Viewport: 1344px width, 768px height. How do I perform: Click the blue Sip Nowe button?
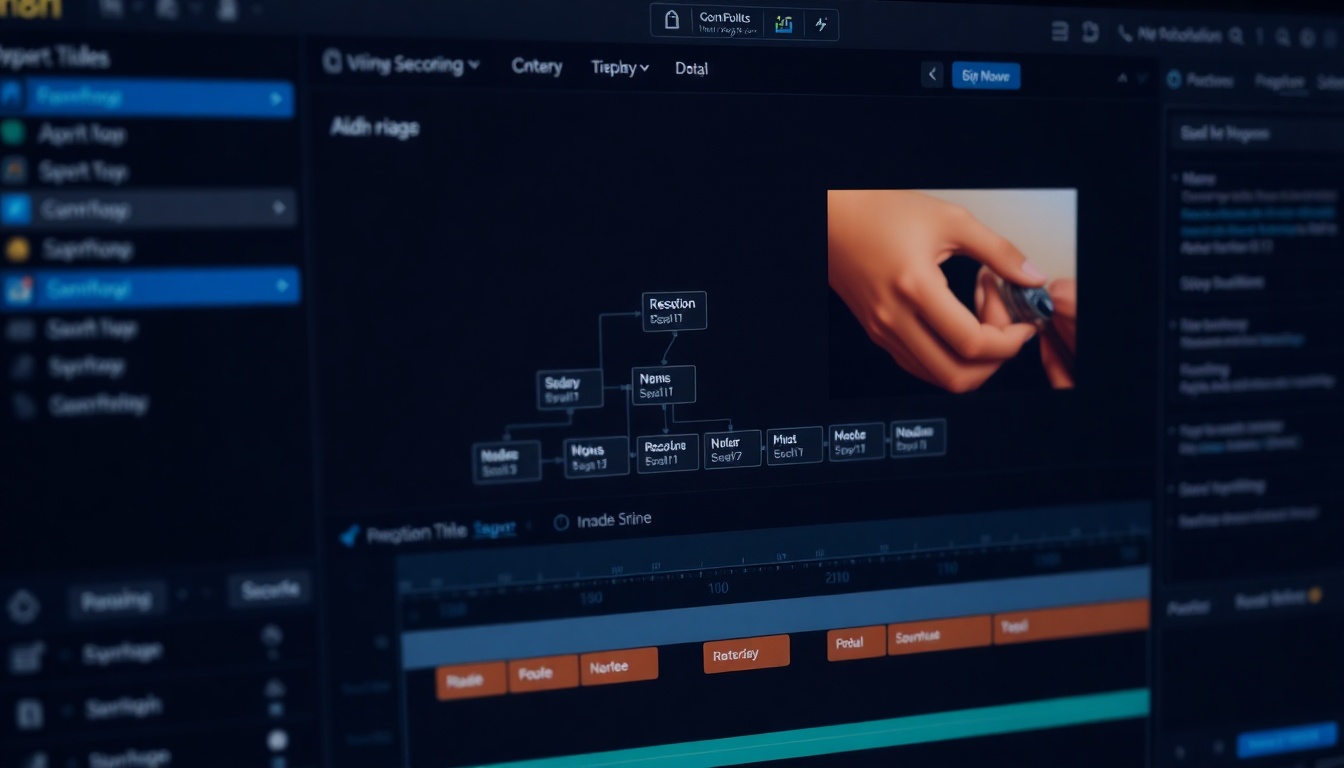point(985,76)
